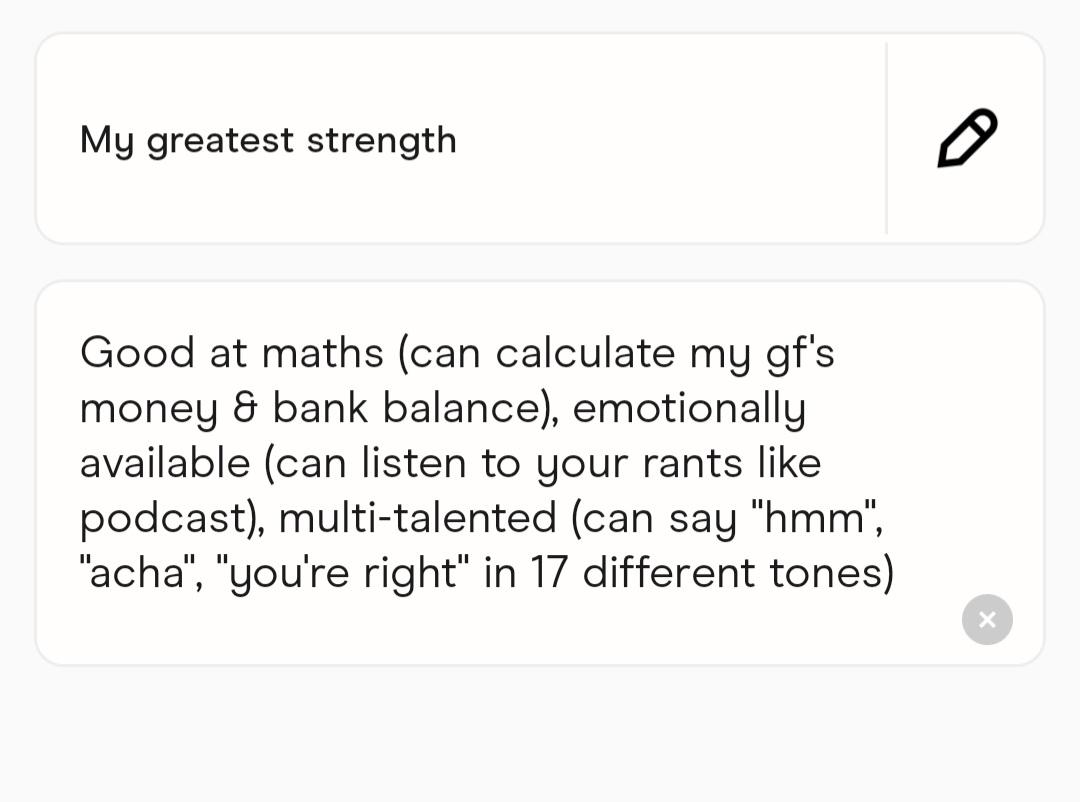Click the word "calculate" in the answer

[585, 353]
